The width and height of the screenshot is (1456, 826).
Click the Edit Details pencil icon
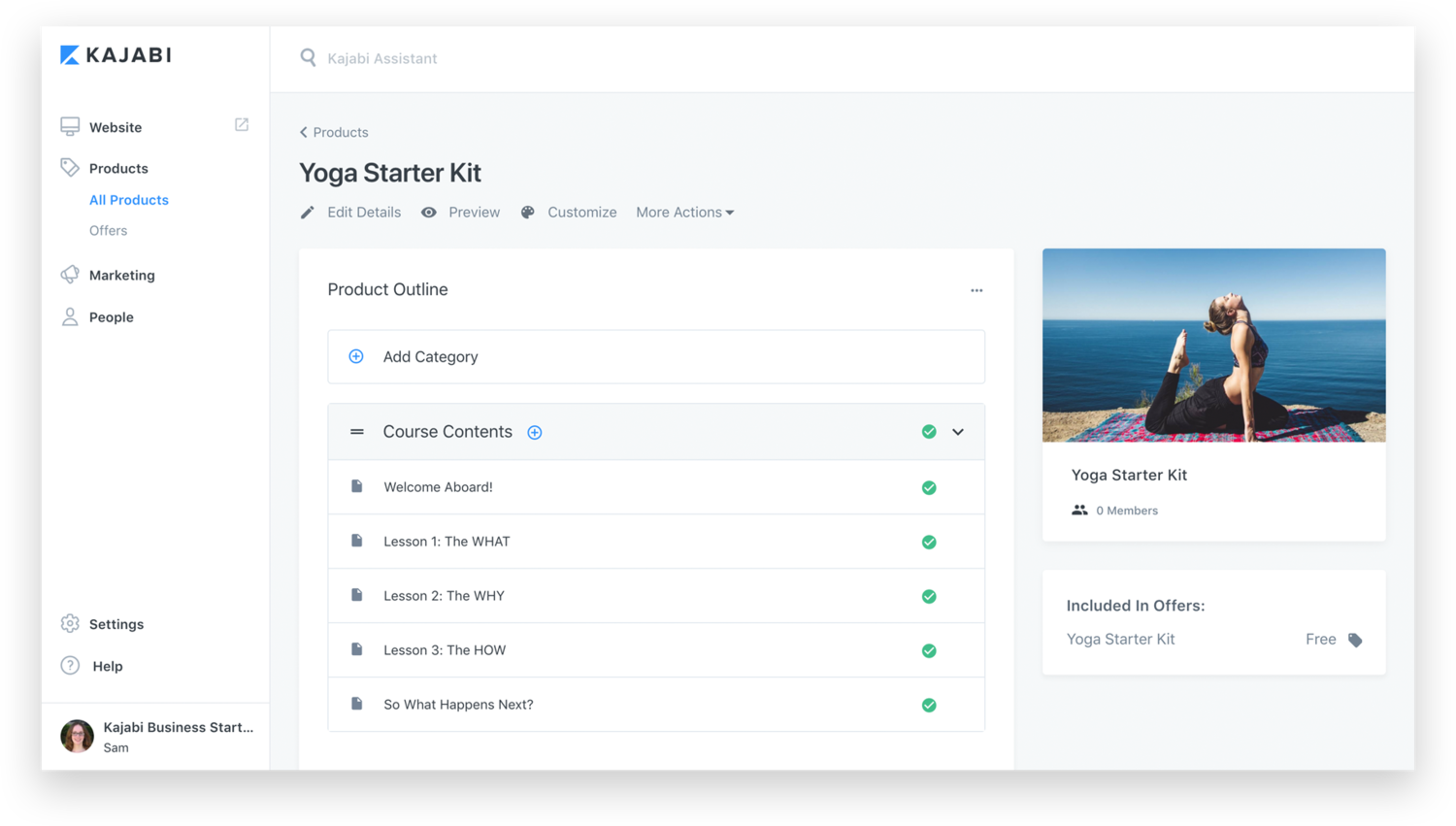pos(308,213)
